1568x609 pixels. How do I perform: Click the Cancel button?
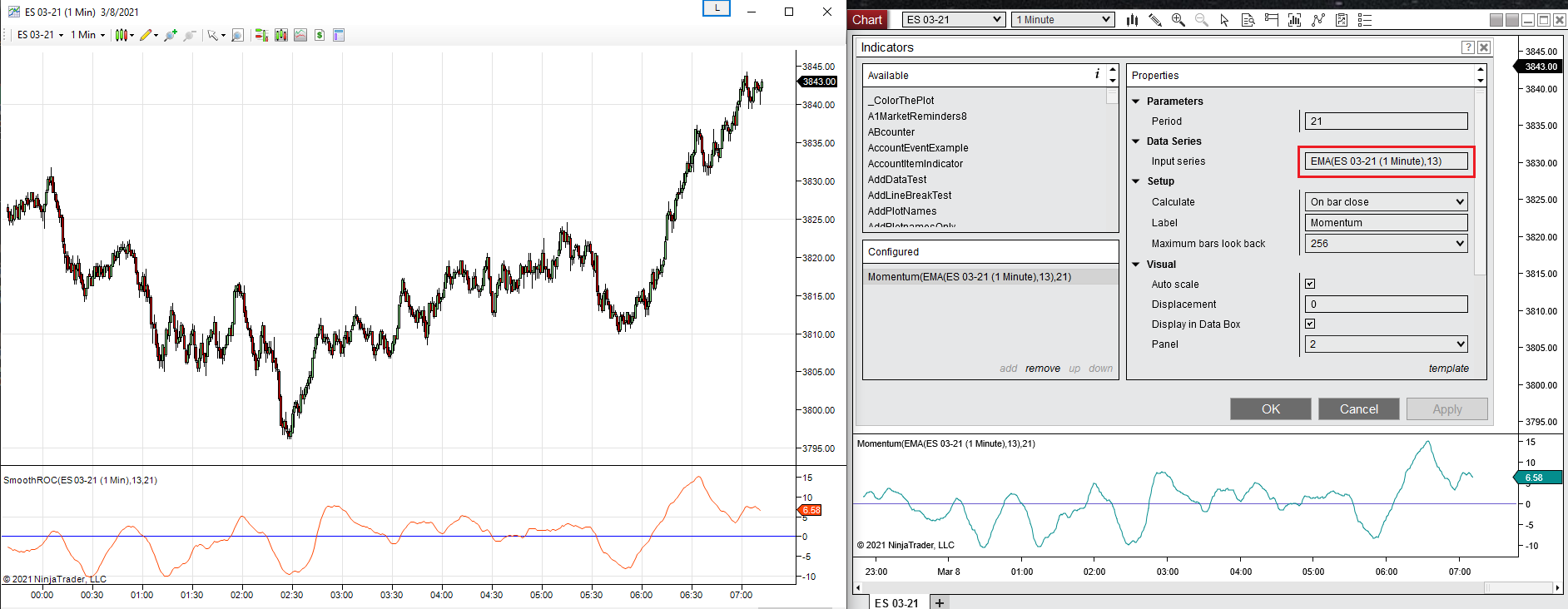[1359, 408]
